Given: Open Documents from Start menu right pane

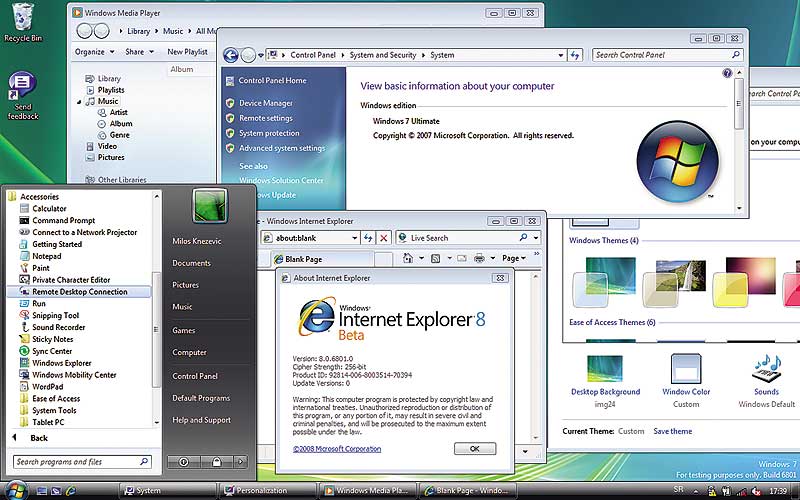Looking at the screenshot, I should (191, 263).
